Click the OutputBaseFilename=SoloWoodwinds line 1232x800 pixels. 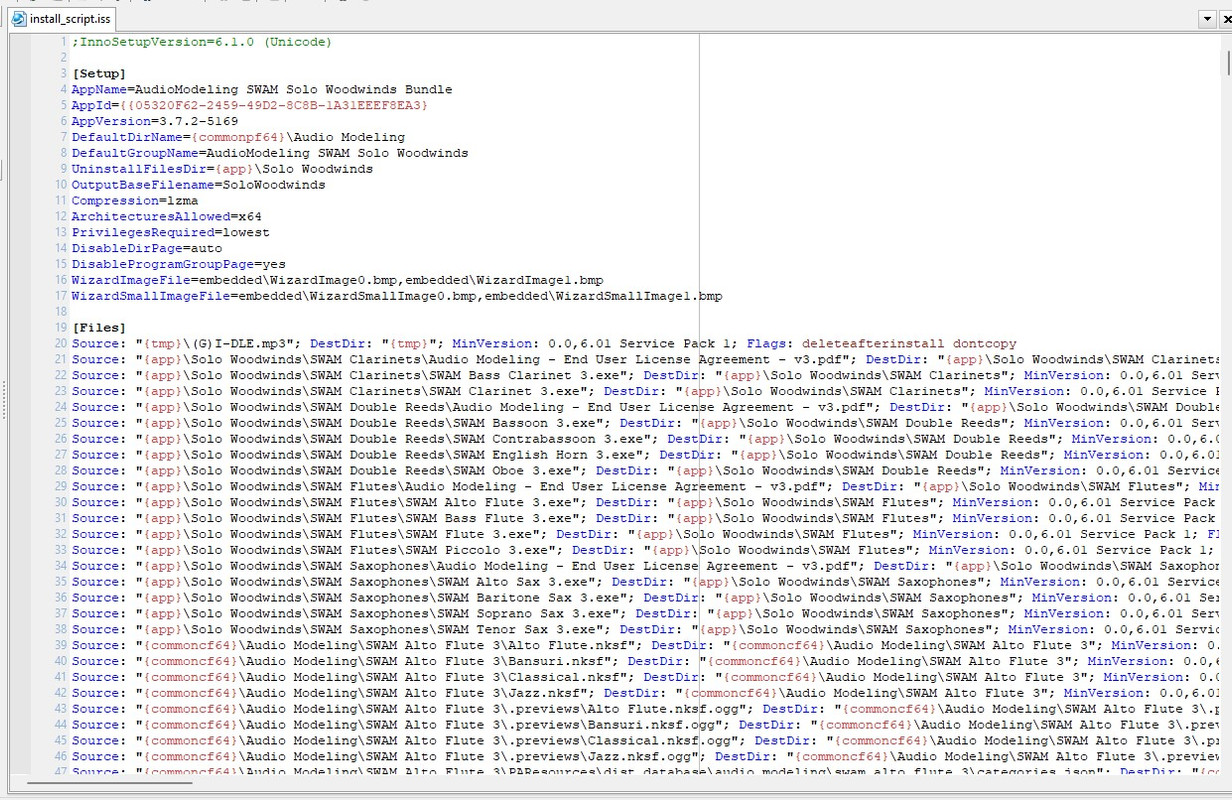[198, 186]
